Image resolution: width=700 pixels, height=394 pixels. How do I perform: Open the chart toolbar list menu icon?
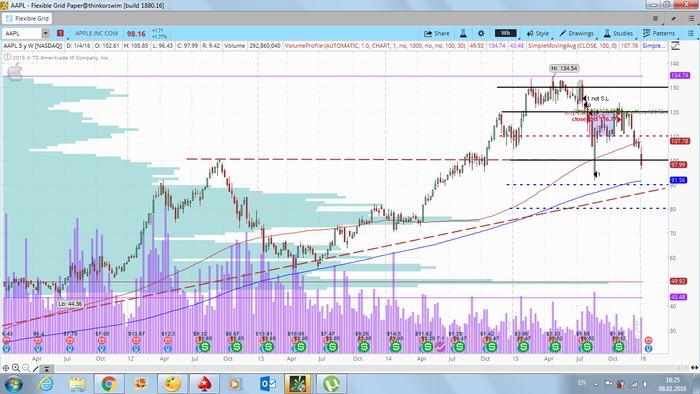691,33
